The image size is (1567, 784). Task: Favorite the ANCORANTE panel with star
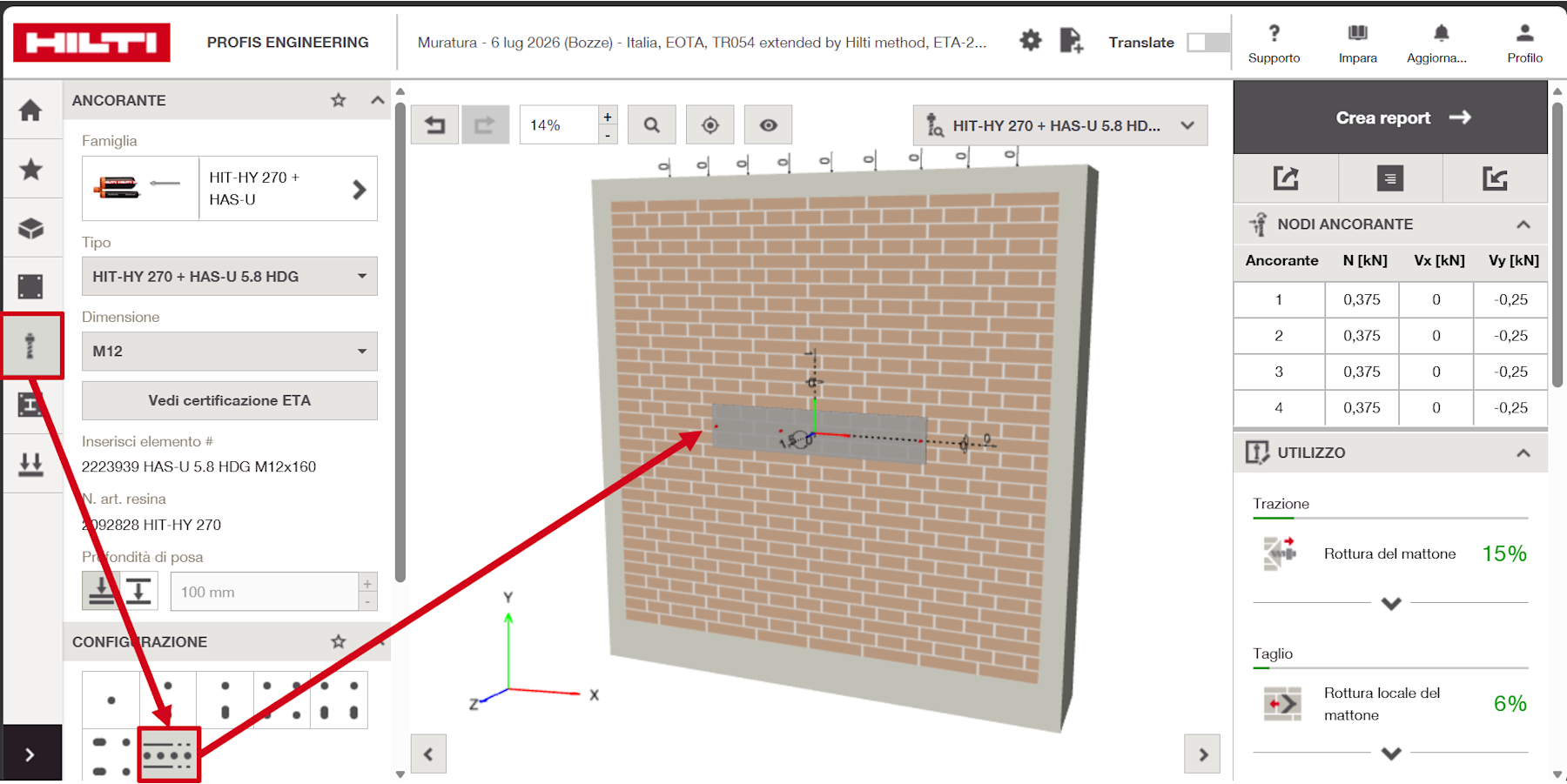point(339,100)
